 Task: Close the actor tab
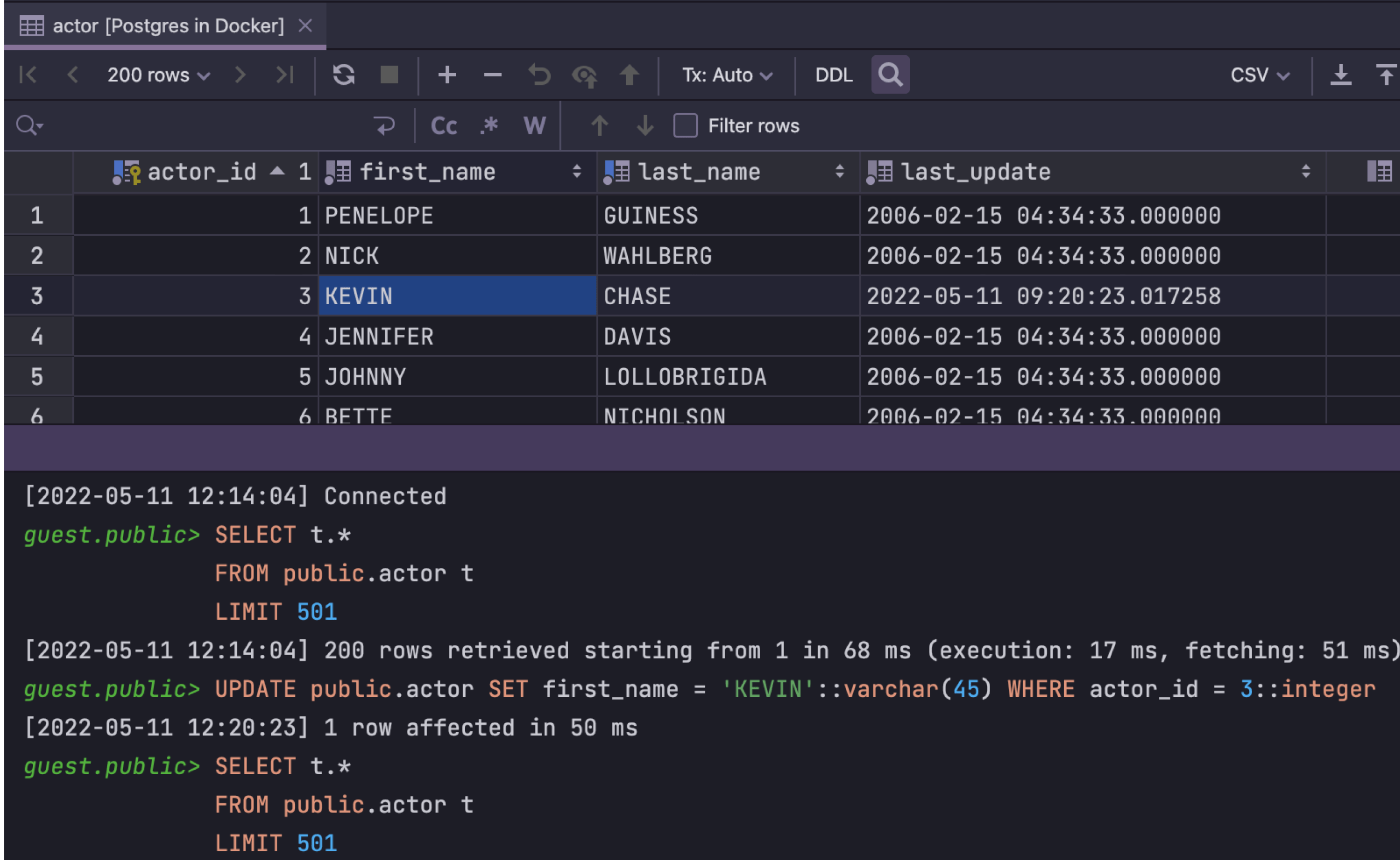[305, 26]
